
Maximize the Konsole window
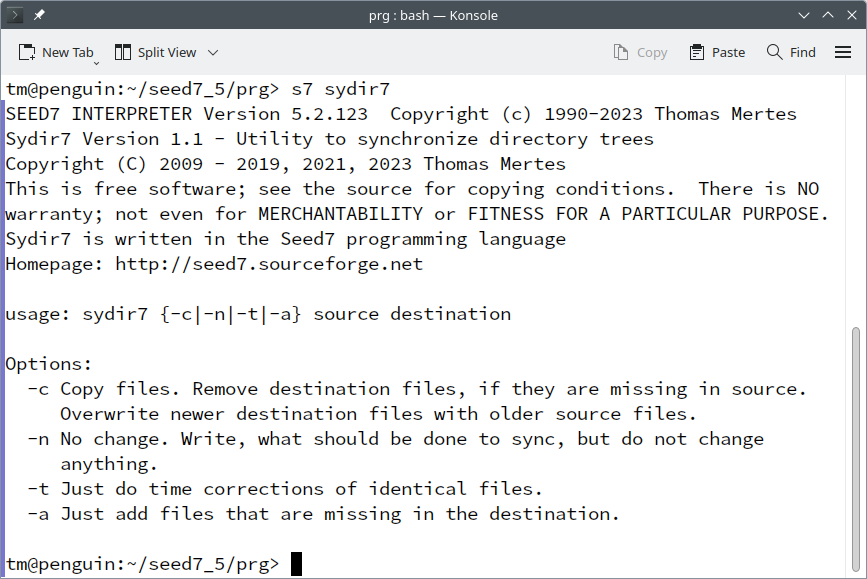[x=828, y=15]
